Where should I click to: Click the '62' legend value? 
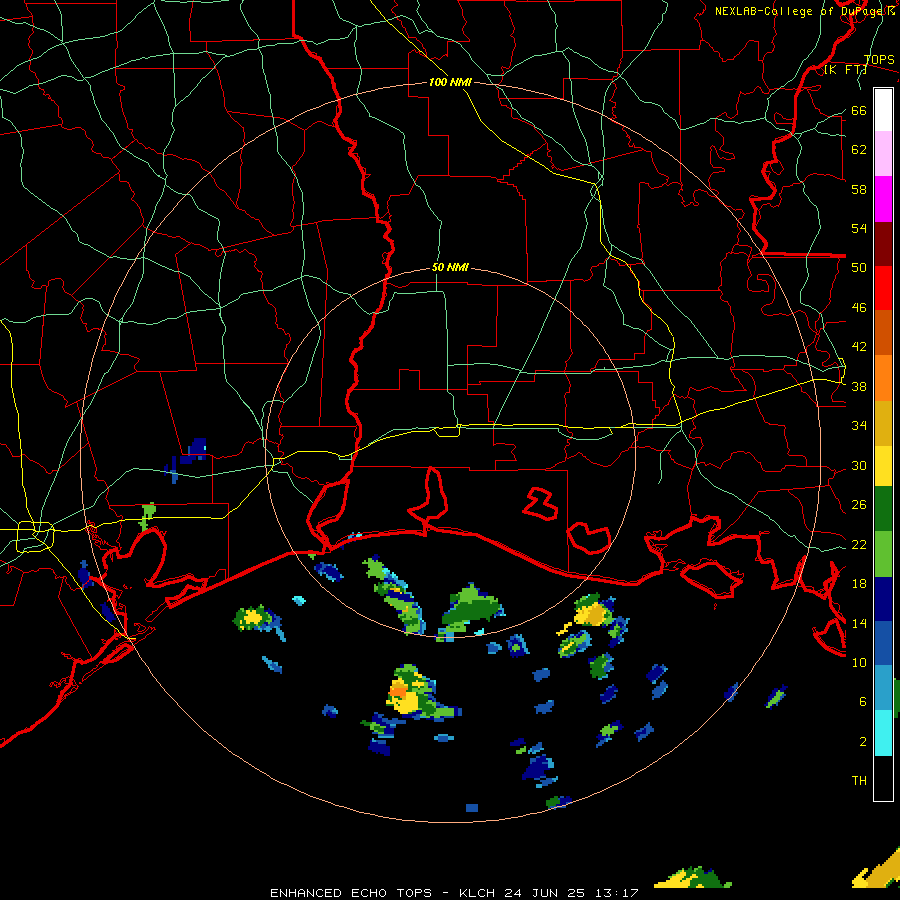(859, 149)
